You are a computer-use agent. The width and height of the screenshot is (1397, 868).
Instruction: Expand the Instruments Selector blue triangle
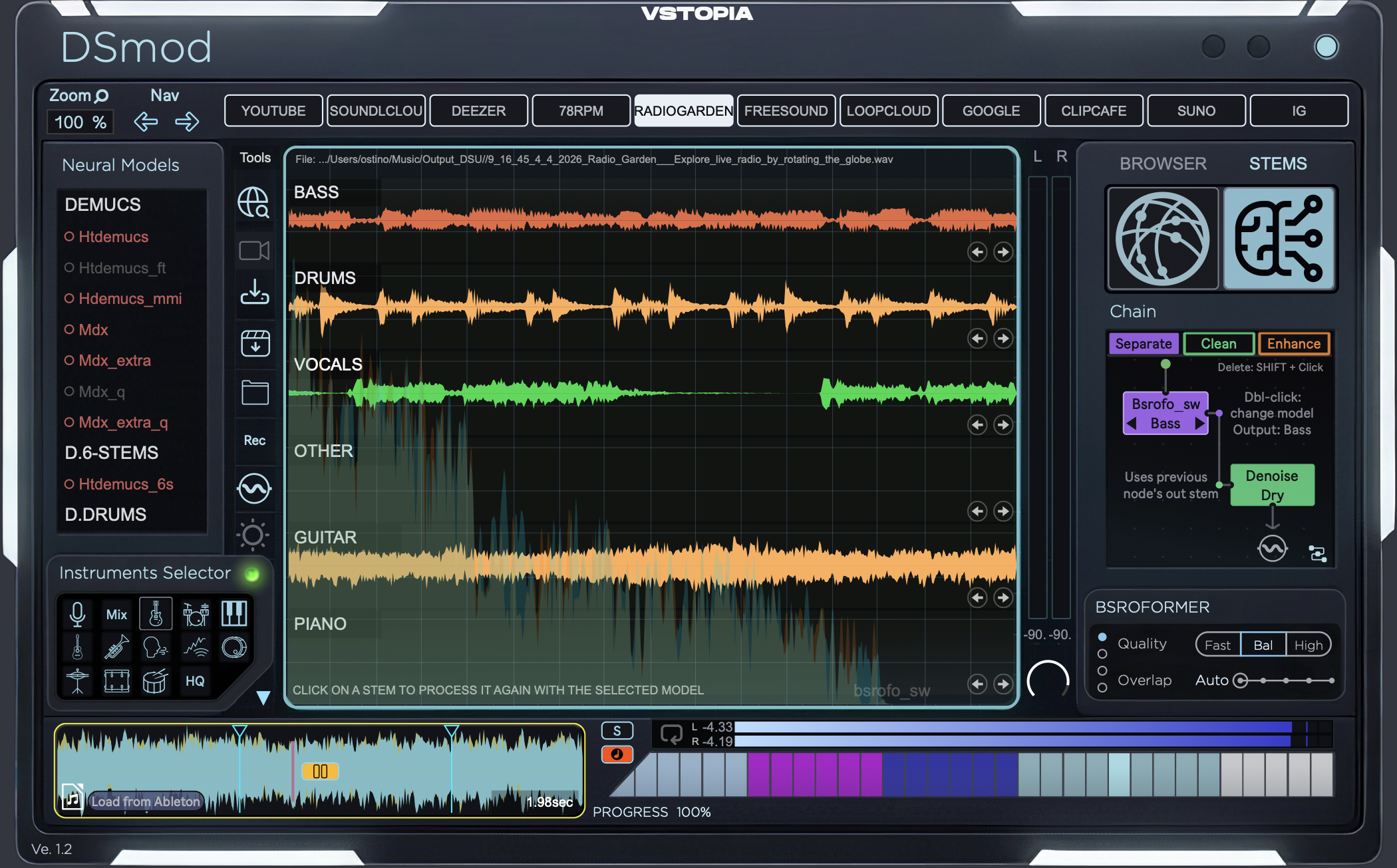tap(263, 698)
